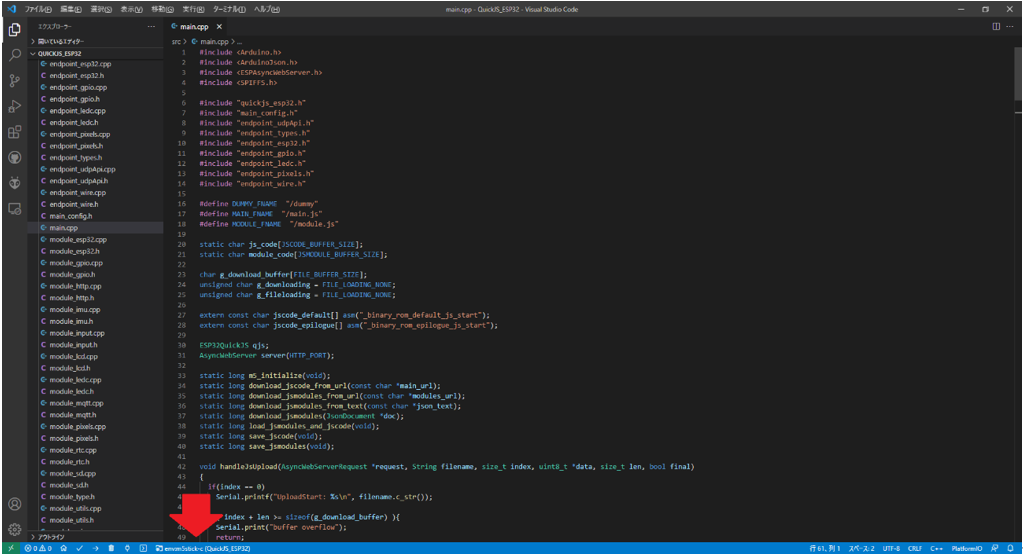Click the src breadcrumb segment

(x=176, y=42)
